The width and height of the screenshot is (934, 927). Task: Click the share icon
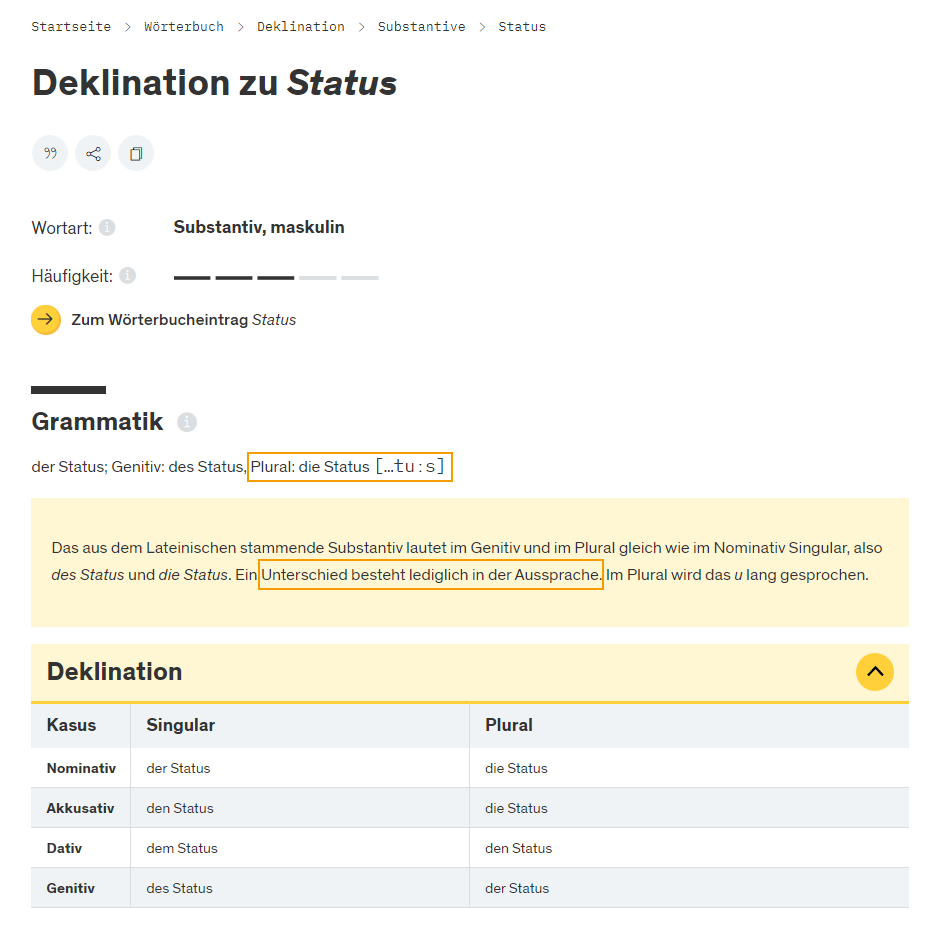click(x=93, y=154)
